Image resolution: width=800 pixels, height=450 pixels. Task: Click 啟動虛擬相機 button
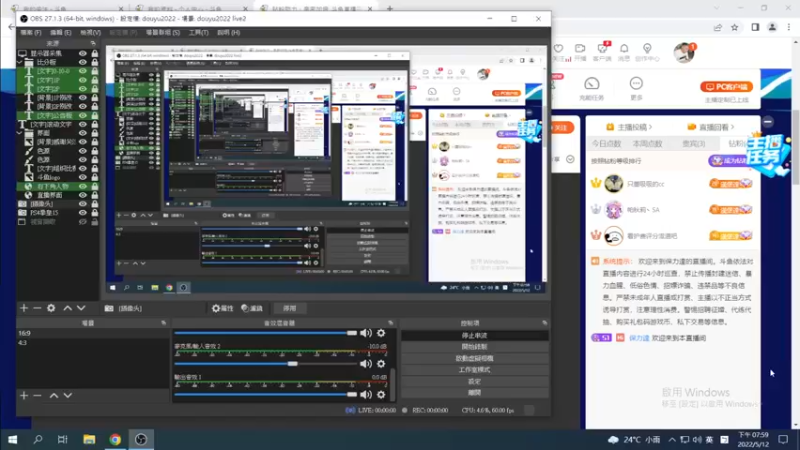474,358
